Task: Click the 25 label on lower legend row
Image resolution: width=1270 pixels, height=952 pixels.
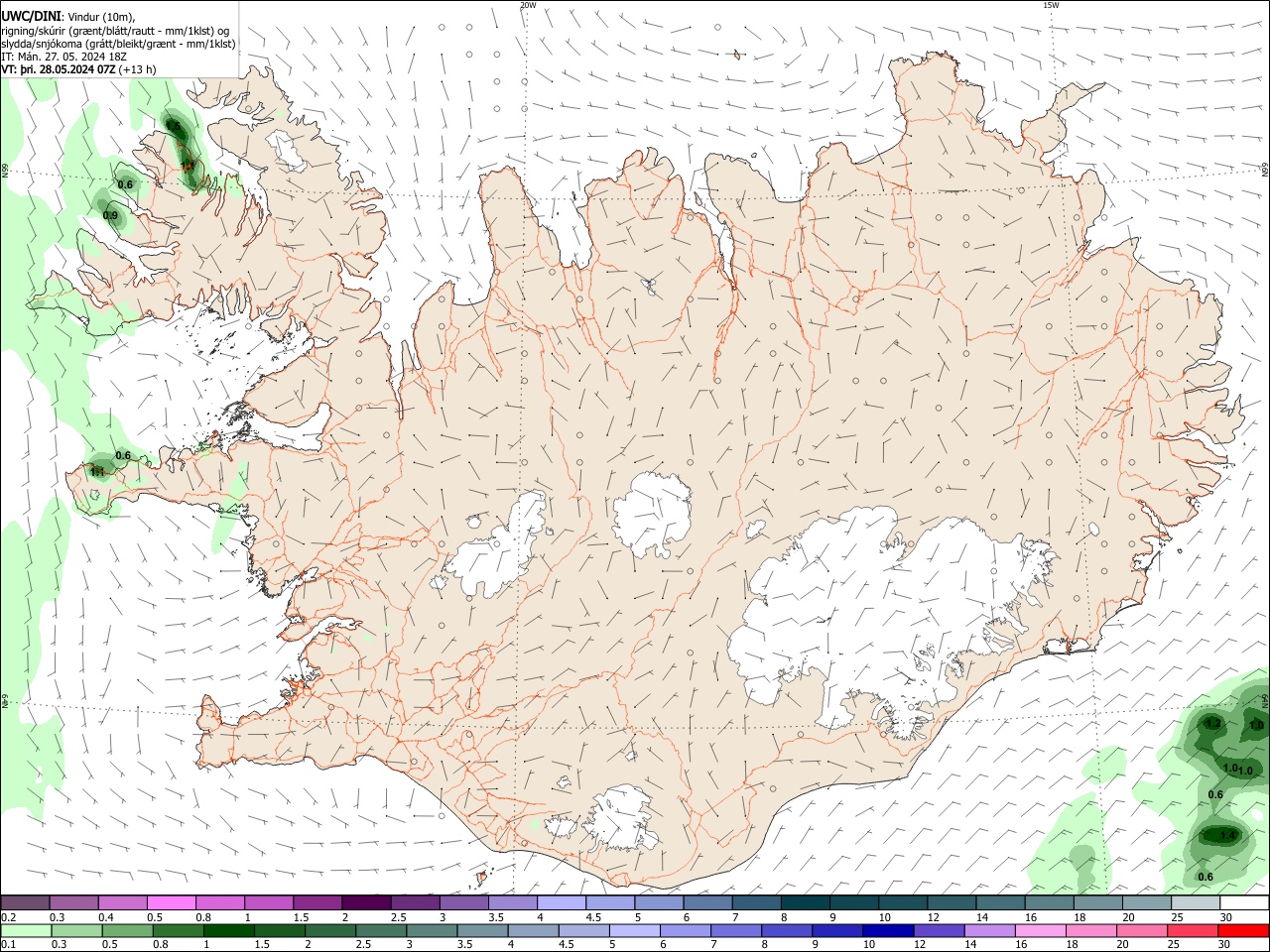Action: pos(1176,945)
